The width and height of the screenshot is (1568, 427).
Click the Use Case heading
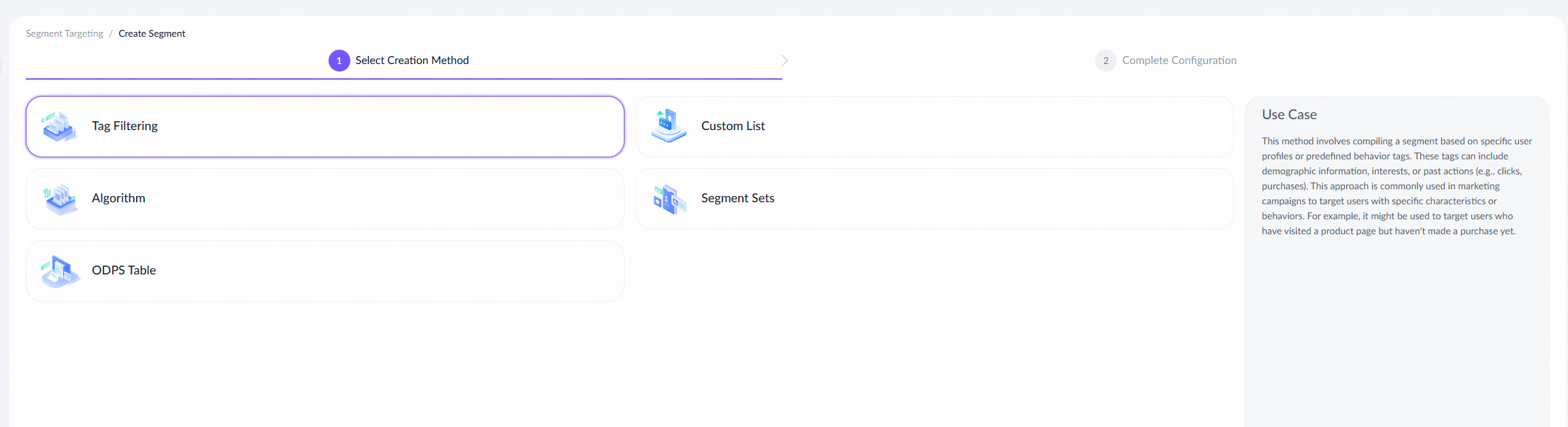click(1289, 114)
